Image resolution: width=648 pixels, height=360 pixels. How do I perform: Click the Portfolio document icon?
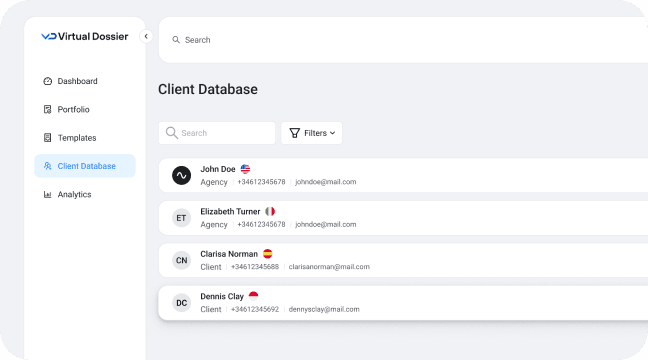[48, 110]
